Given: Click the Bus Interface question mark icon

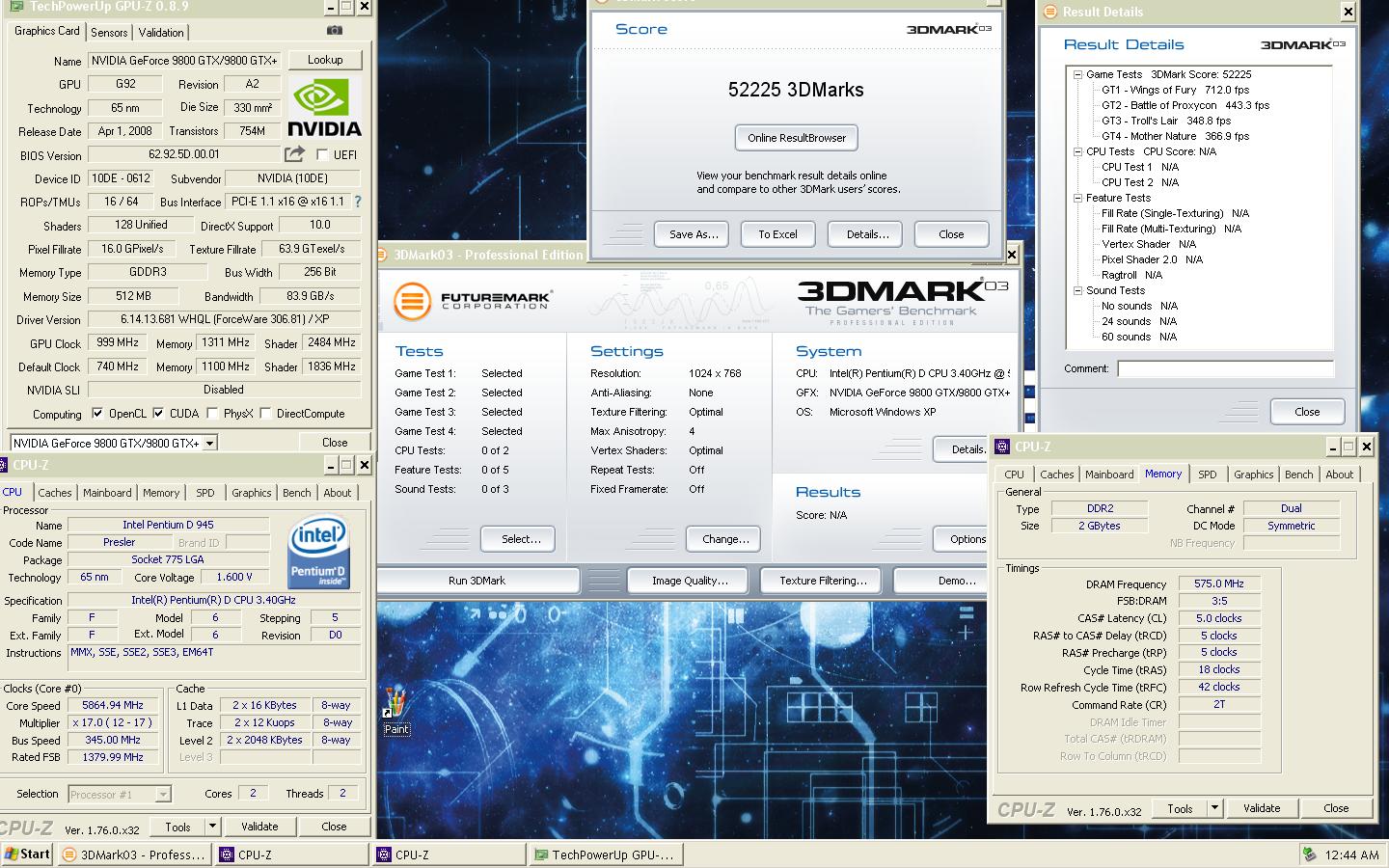Looking at the screenshot, I should pos(358,202).
